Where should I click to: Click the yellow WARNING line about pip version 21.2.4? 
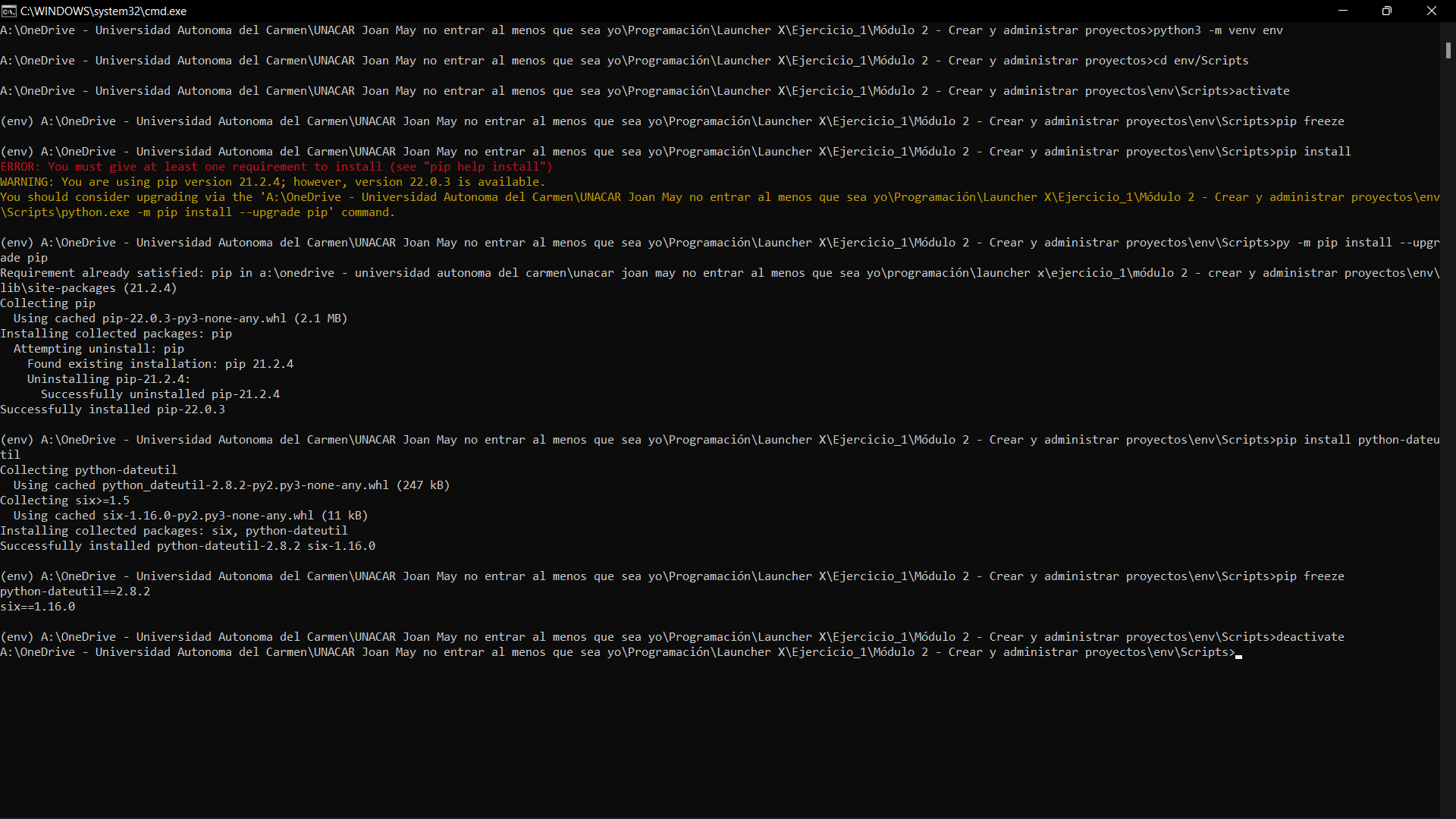[273, 182]
